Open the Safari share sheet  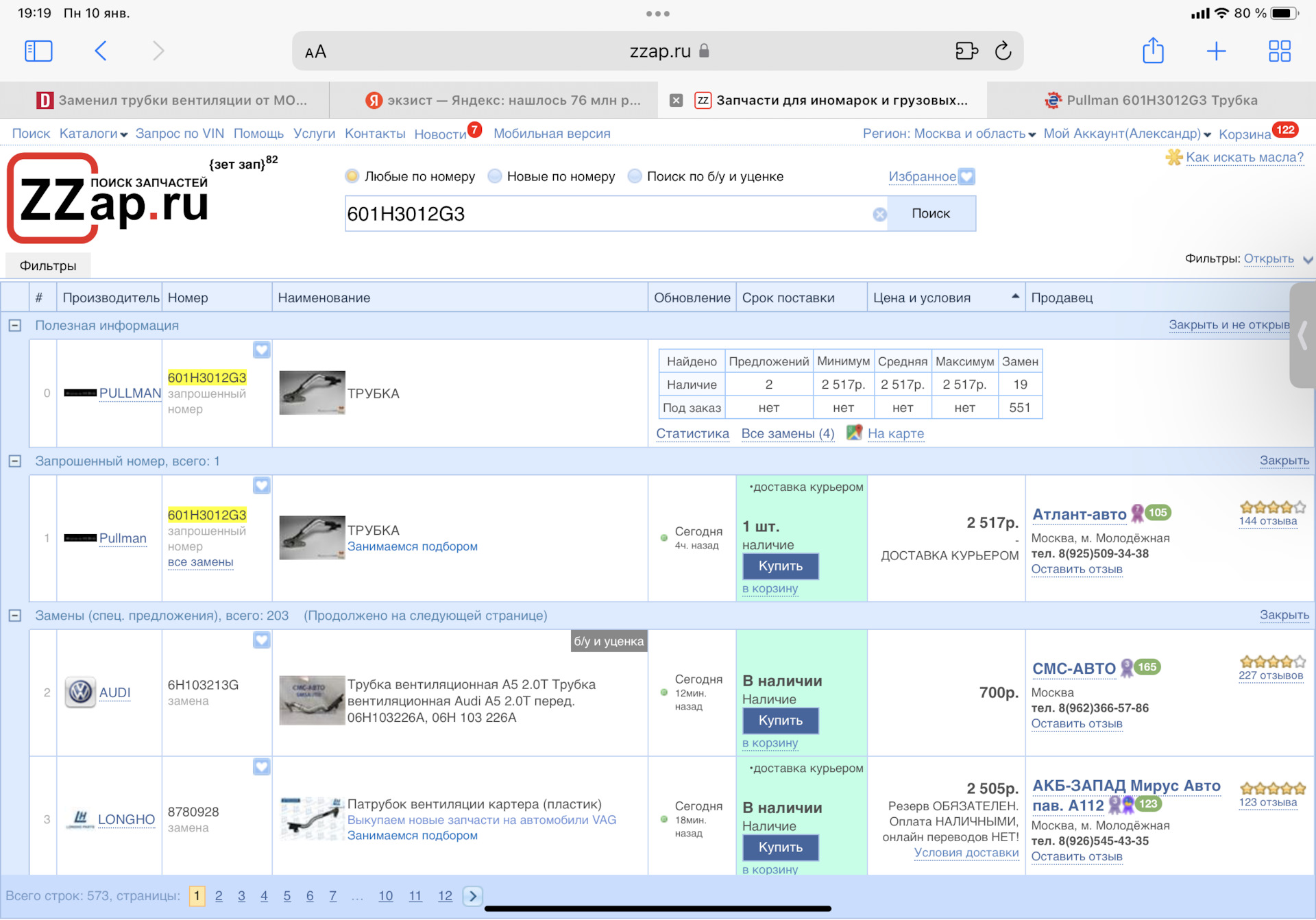pos(1153,50)
